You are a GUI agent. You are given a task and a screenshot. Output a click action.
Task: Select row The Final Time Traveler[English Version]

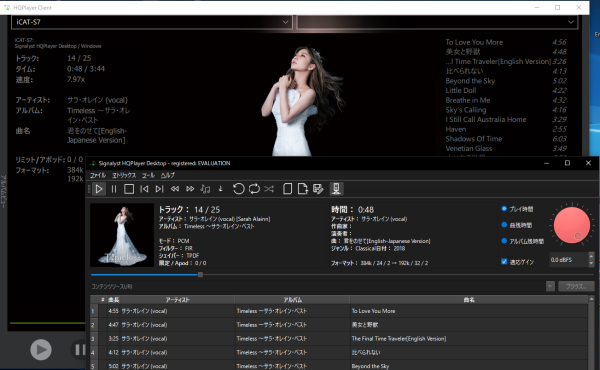click(x=339, y=339)
